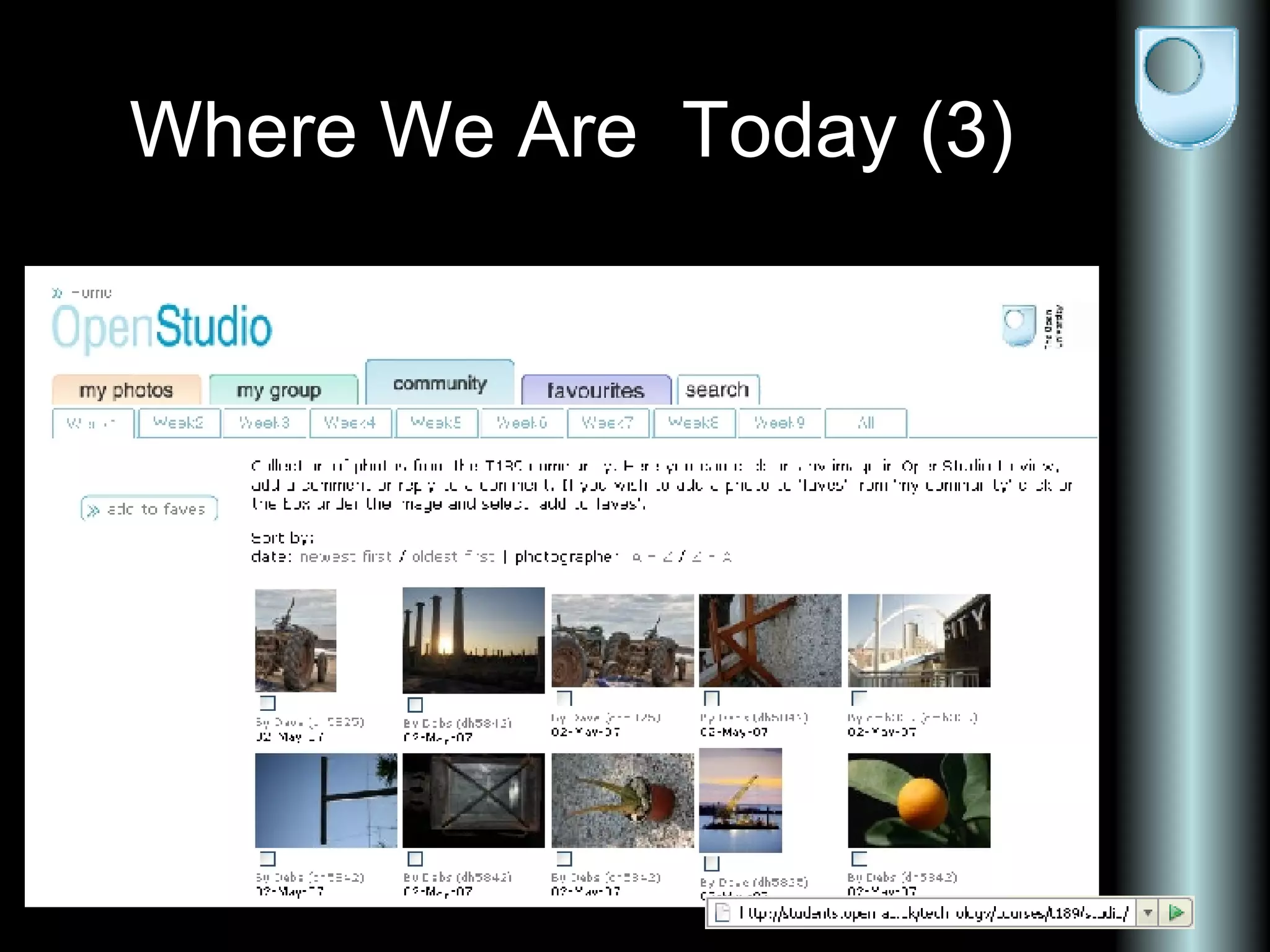Select the Week7 sub-tab
This screenshot has width=1270, height=952.
(x=608, y=423)
